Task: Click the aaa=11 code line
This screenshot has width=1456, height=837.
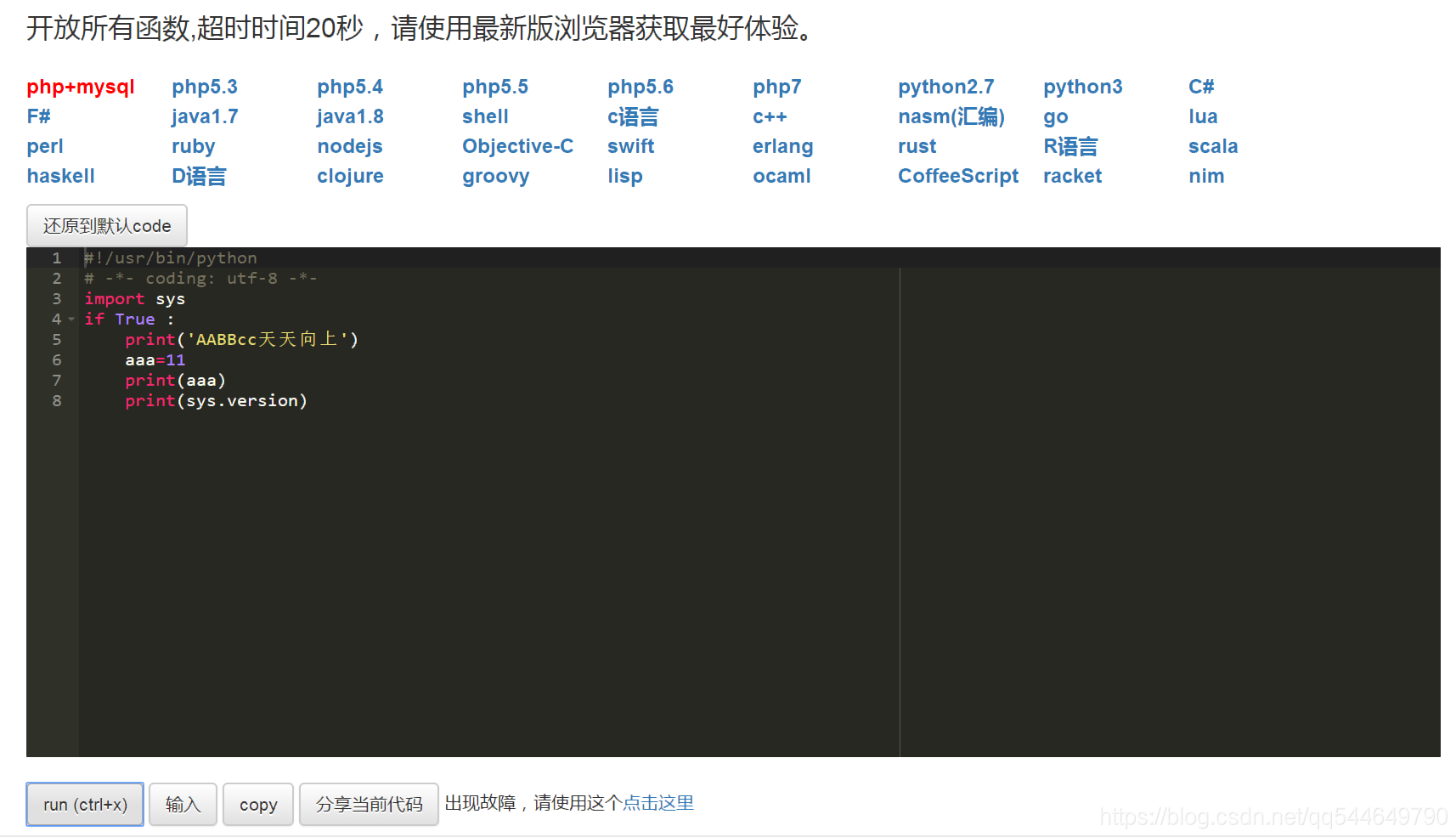Action: click(x=155, y=360)
